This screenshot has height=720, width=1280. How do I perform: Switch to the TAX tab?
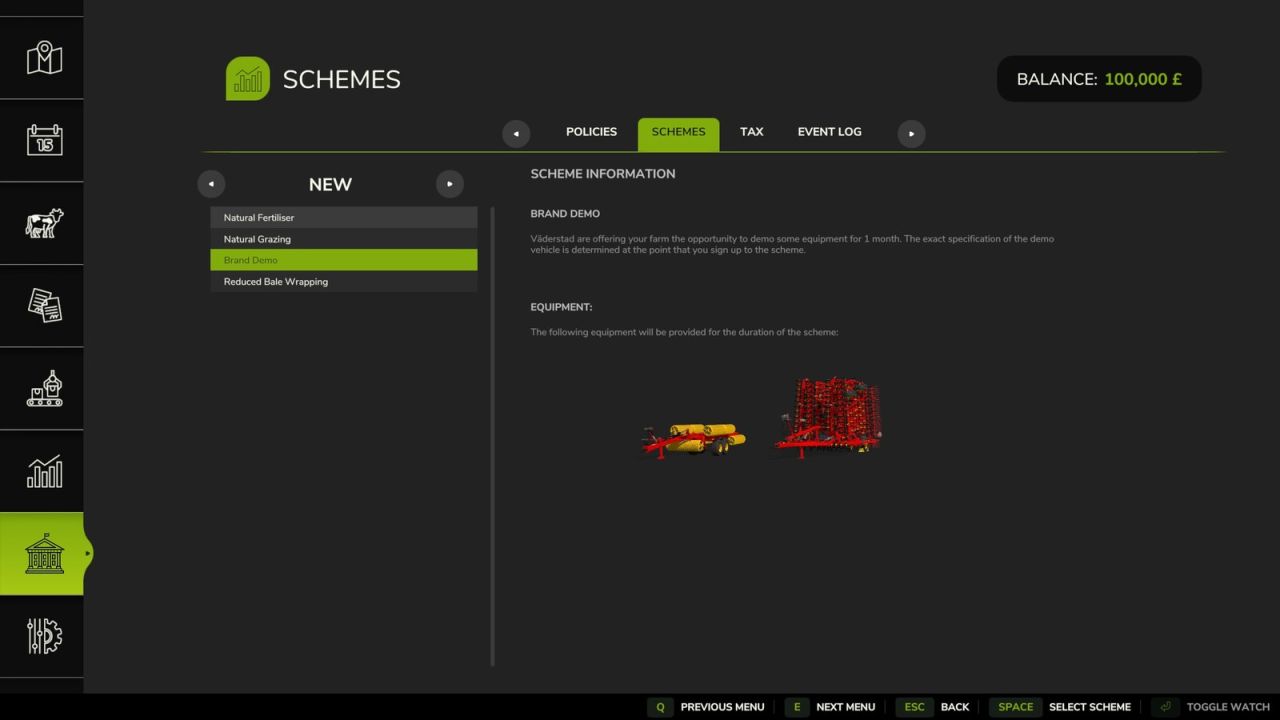tap(751, 131)
